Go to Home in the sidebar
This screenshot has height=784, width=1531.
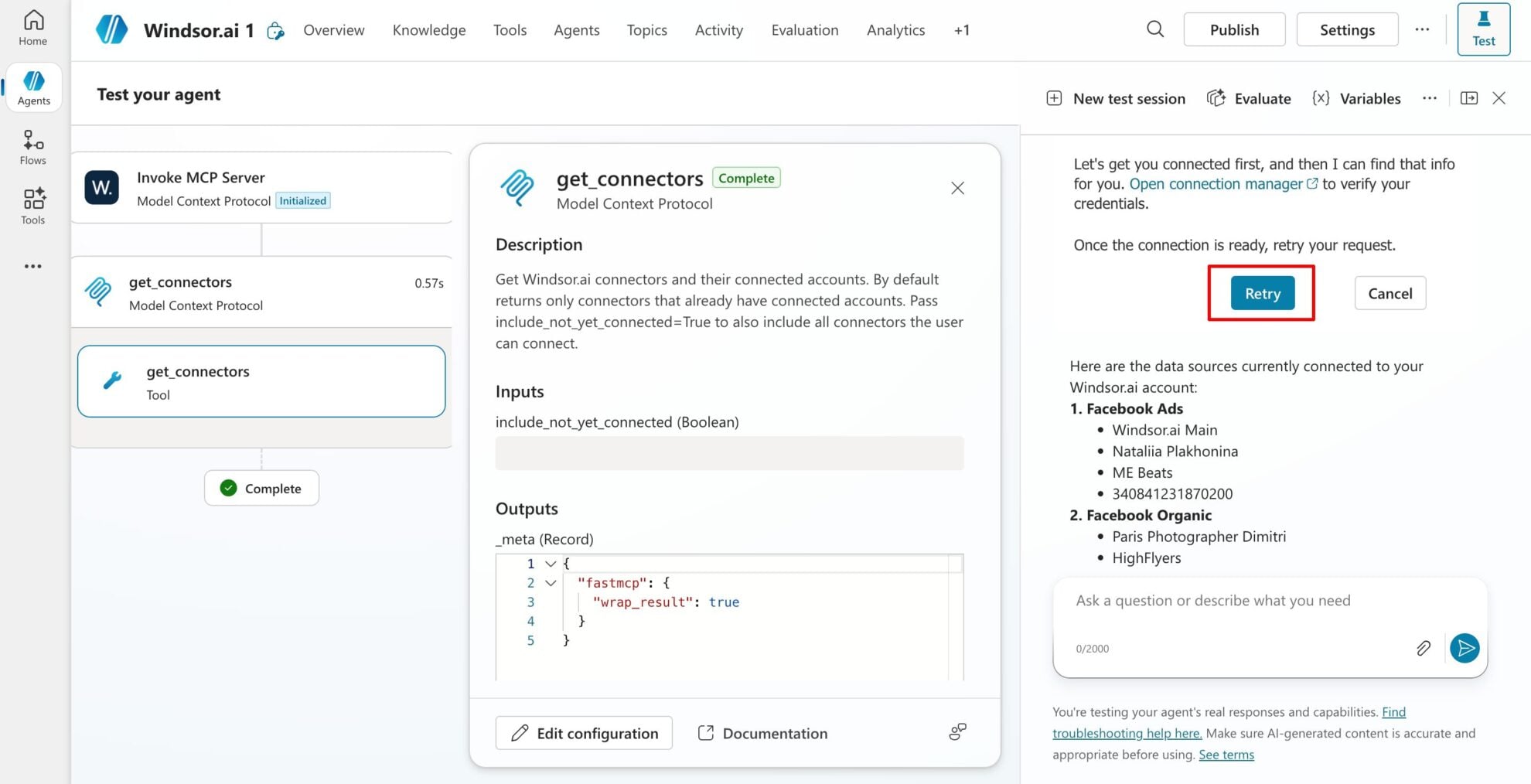coord(33,28)
